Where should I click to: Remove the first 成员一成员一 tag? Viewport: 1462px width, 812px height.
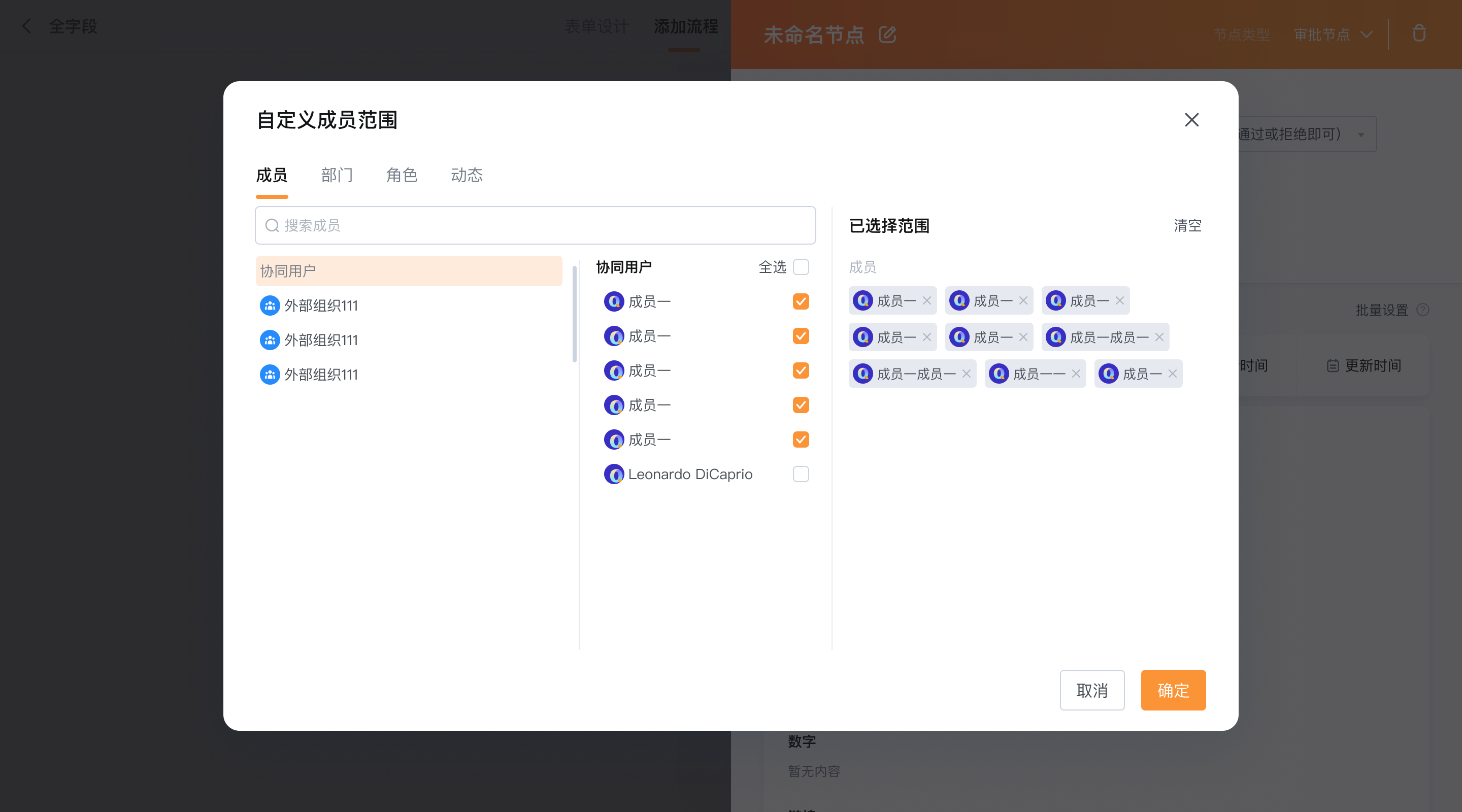click(x=1159, y=337)
